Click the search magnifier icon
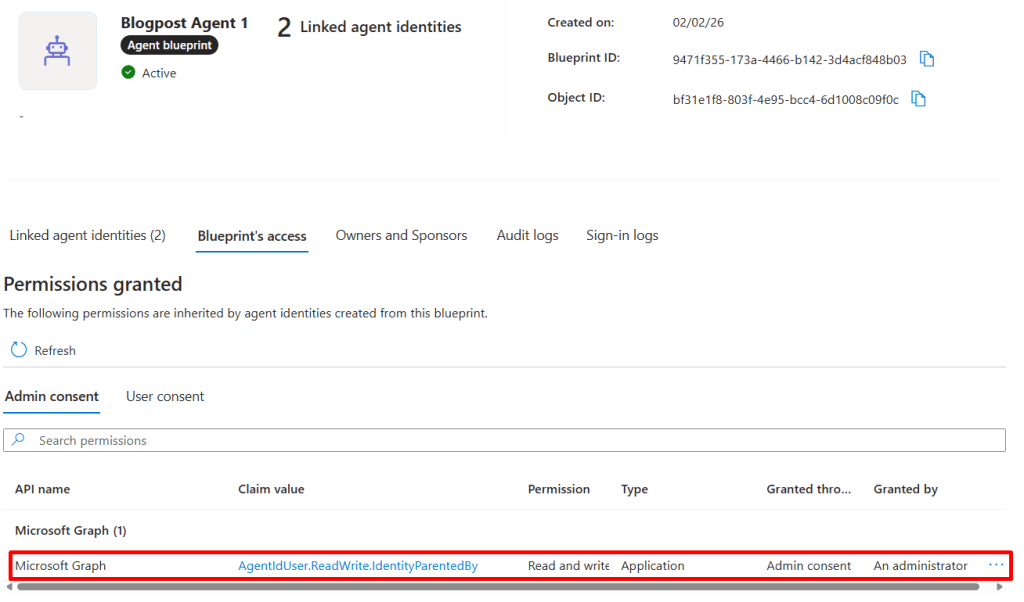This screenshot has height=602, width=1024. [x=20, y=440]
